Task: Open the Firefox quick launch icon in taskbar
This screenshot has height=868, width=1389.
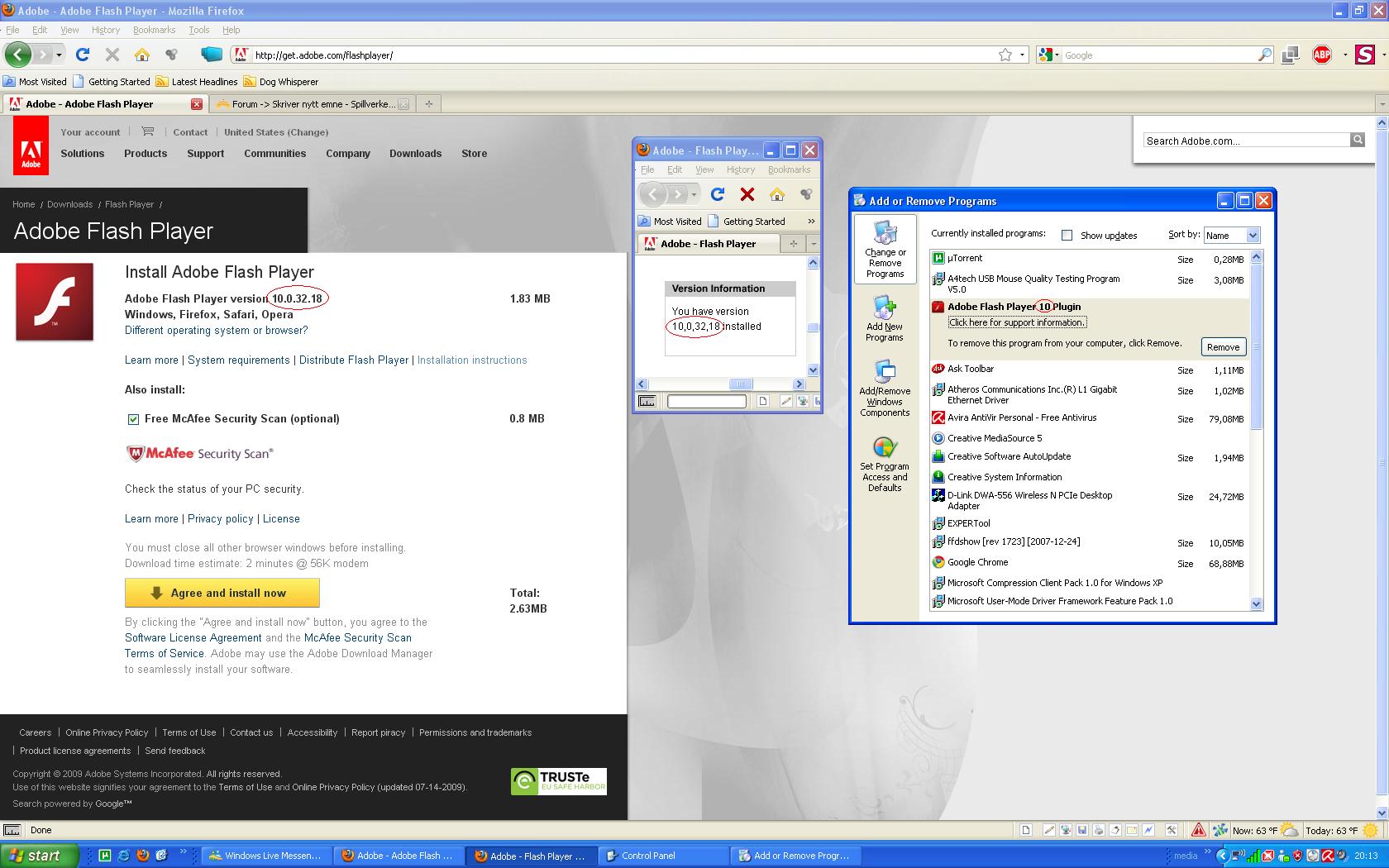Action: point(142,856)
